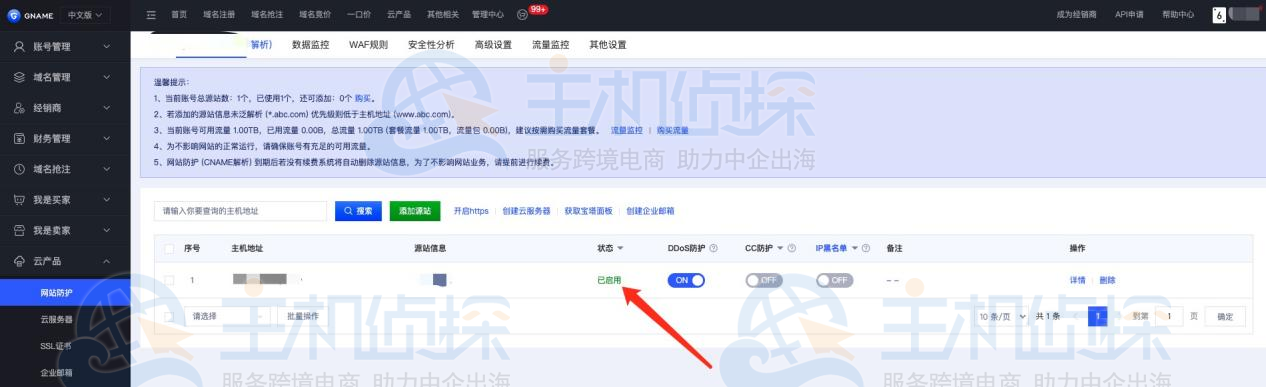Open 帮助中心 in header
The image size is (1266, 387).
click(x=1178, y=14)
